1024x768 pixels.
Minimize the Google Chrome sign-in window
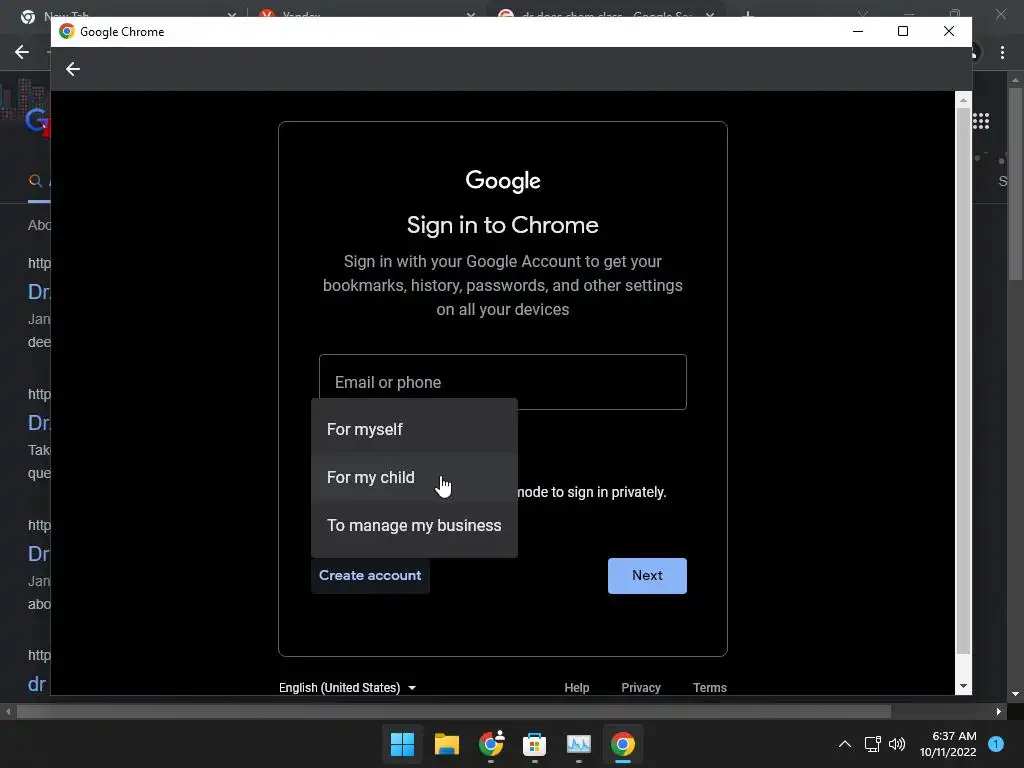[858, 31]
